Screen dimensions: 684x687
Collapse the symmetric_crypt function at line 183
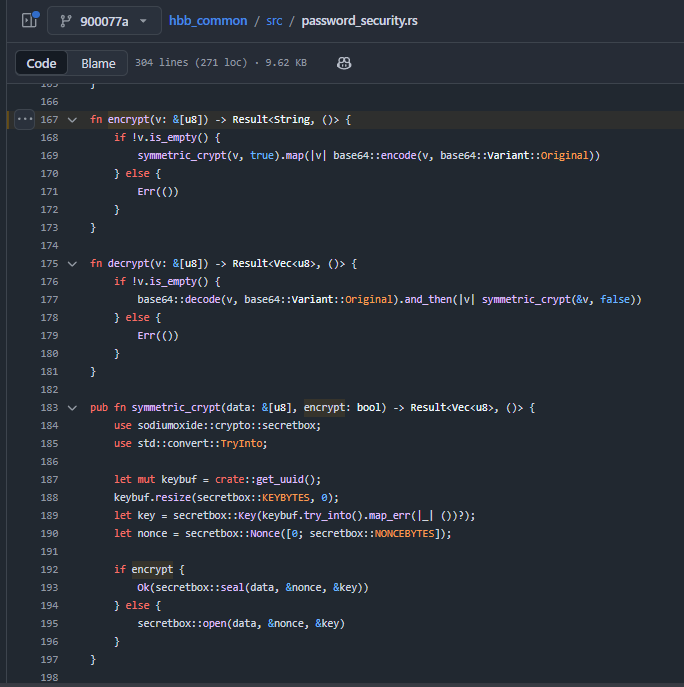(72, 408)
